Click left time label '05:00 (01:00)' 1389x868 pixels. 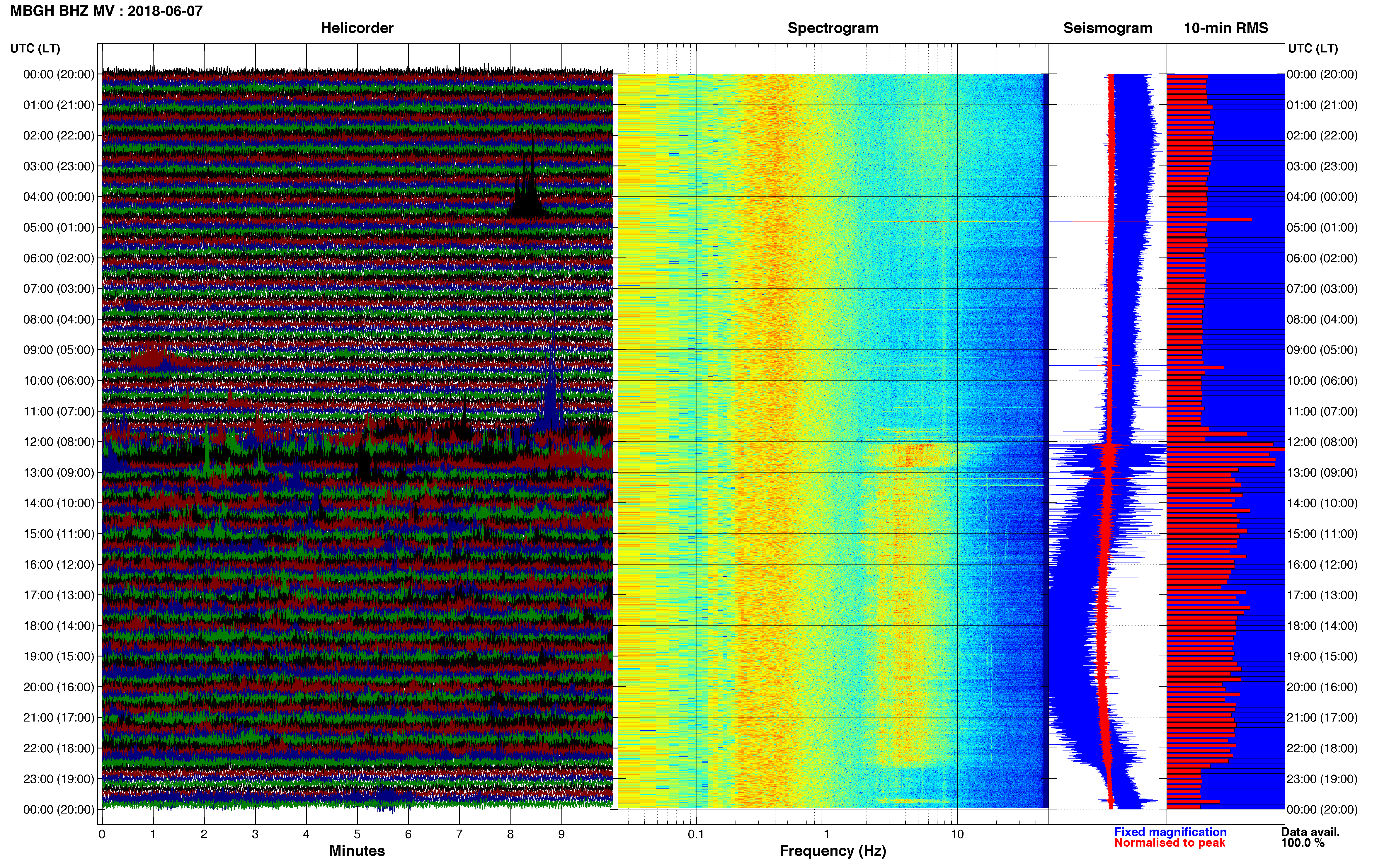click(x=59, y=227)
